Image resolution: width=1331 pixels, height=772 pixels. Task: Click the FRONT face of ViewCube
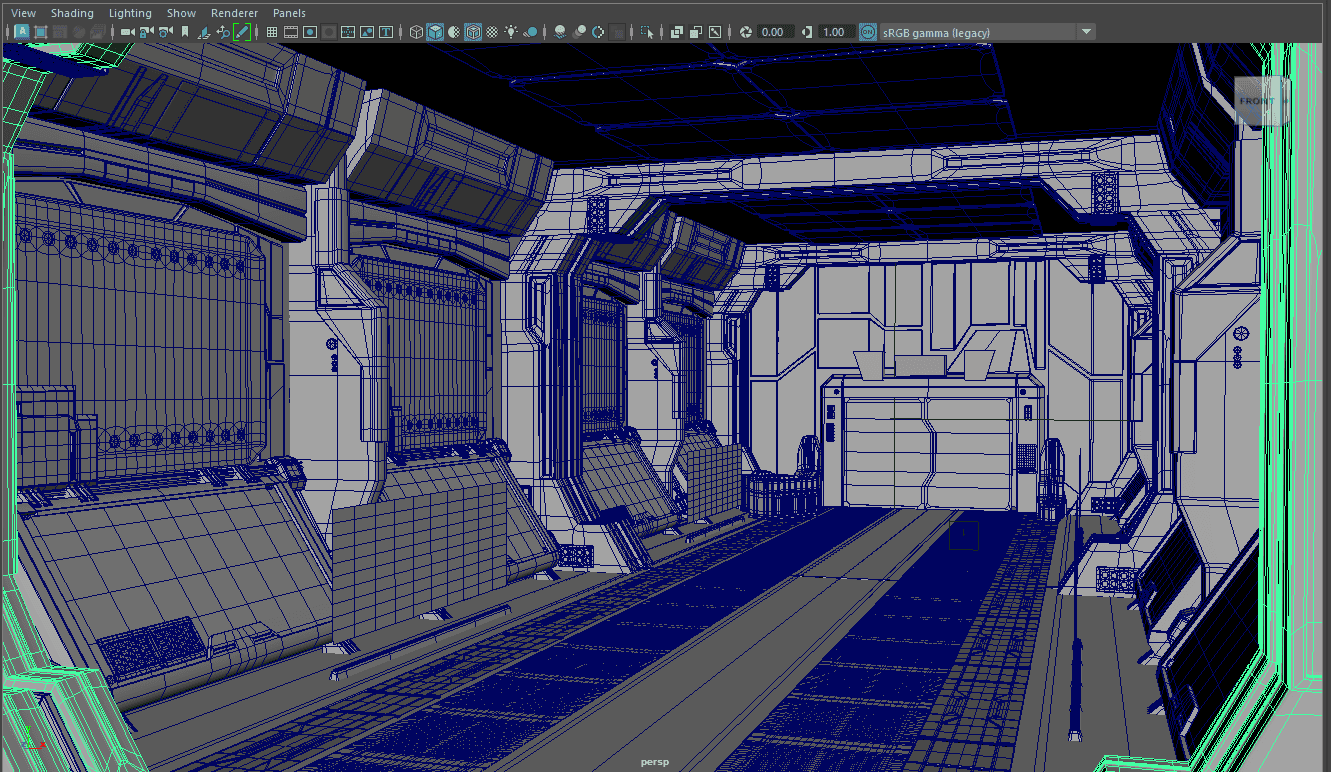click(1257, 101)
